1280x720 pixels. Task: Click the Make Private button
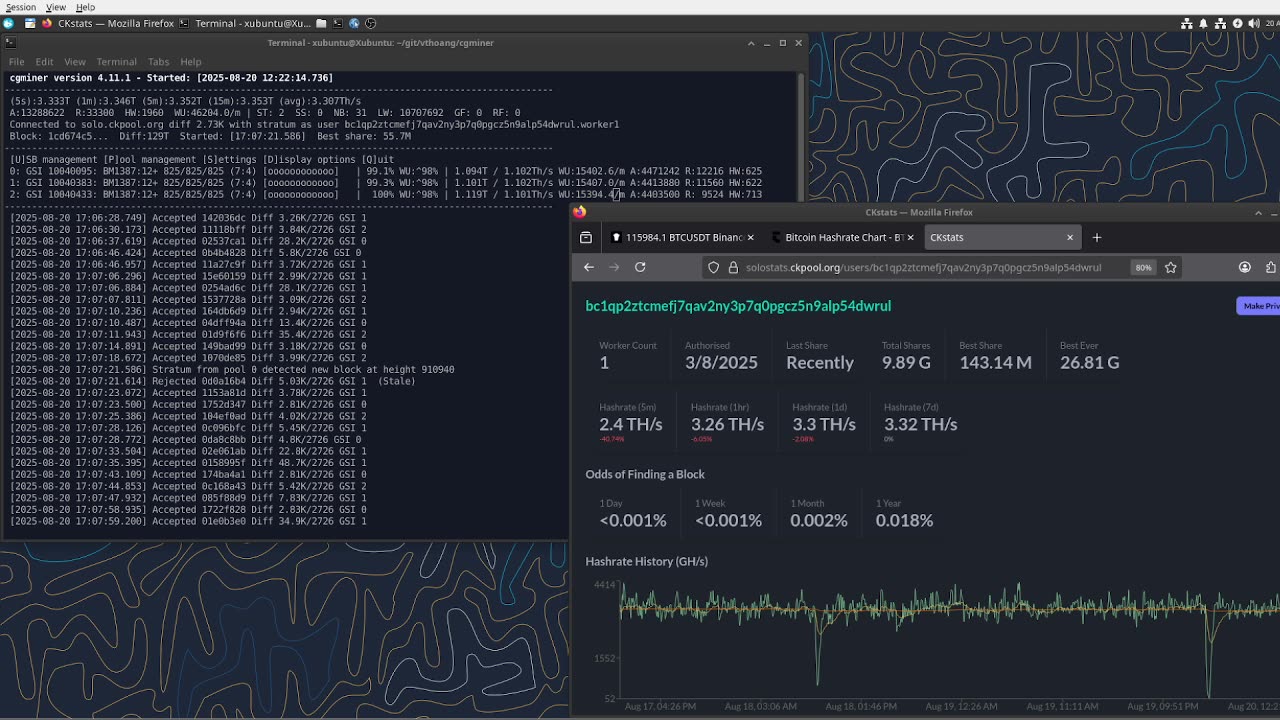[x=1259, y=306]
